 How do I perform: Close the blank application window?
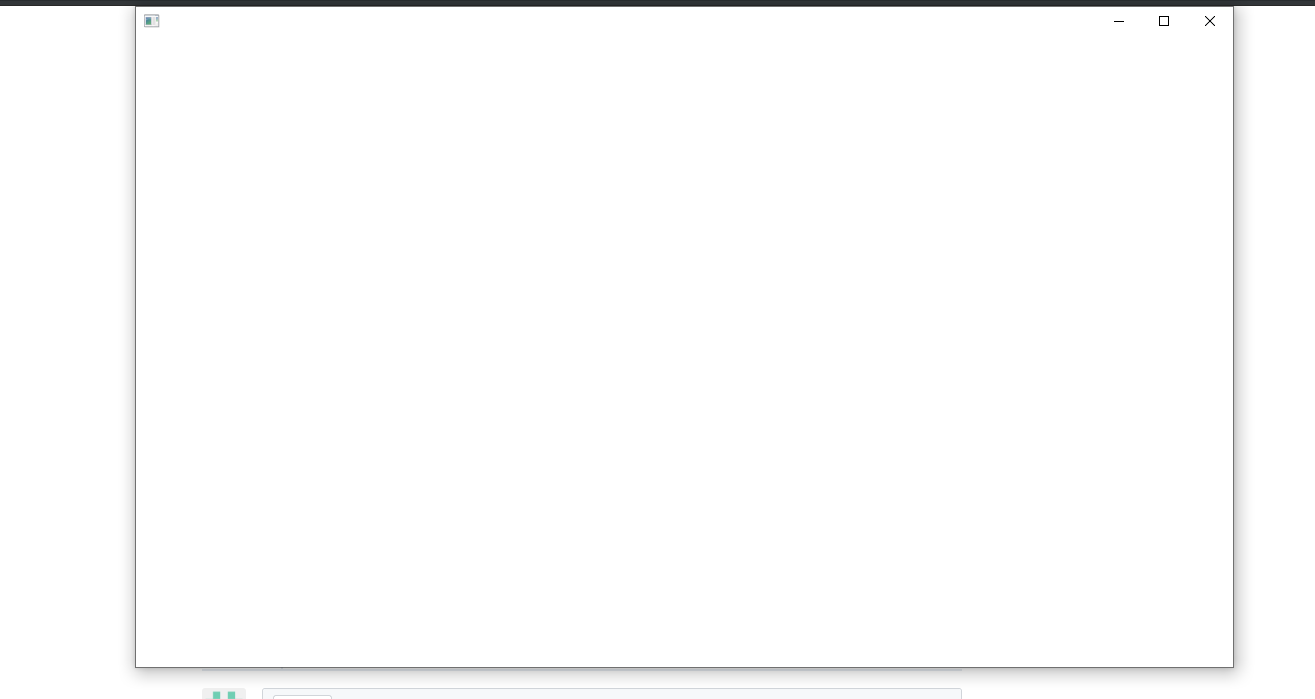tap(1210, 21)
